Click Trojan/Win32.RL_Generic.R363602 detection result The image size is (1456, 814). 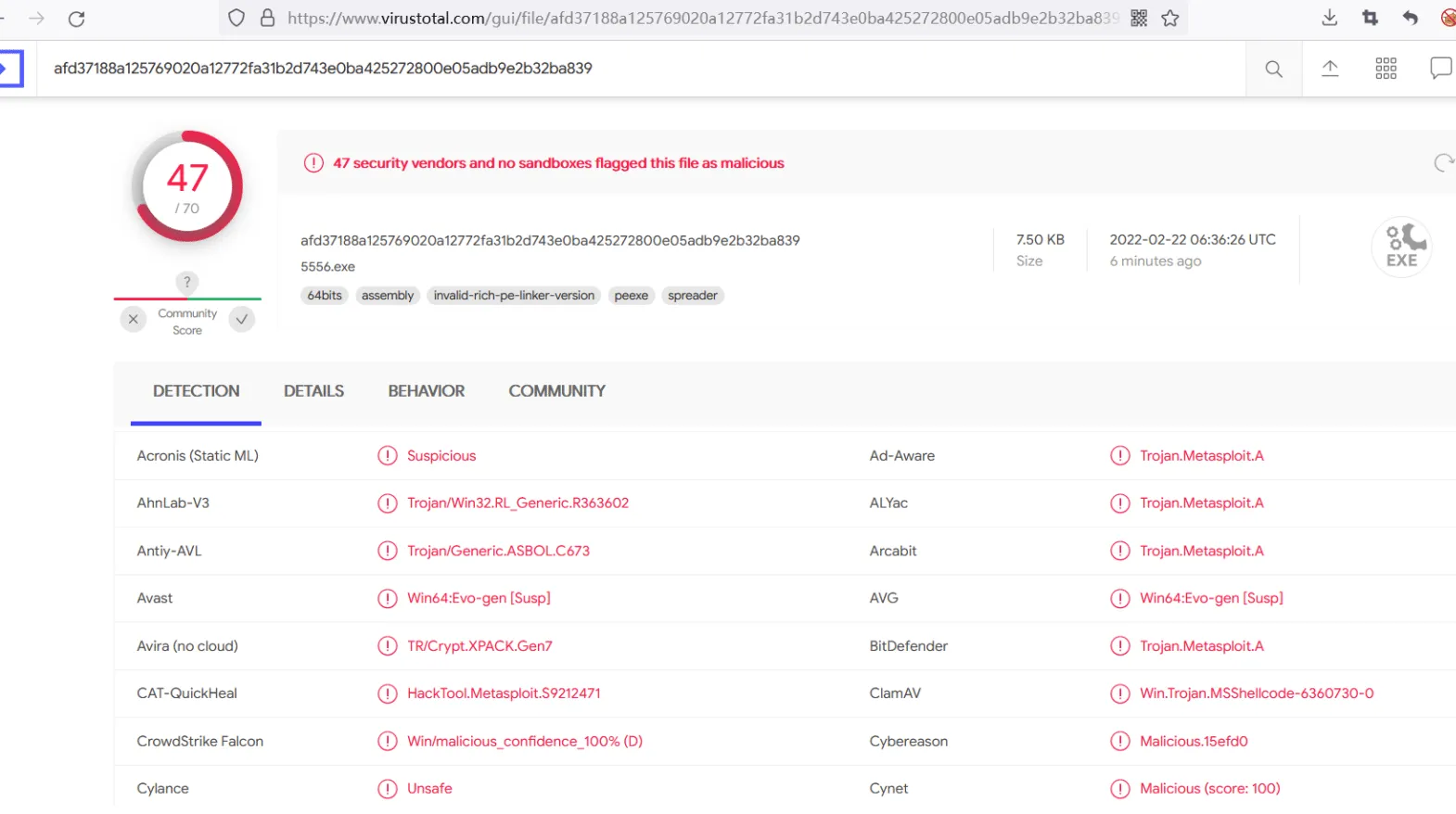517,503
